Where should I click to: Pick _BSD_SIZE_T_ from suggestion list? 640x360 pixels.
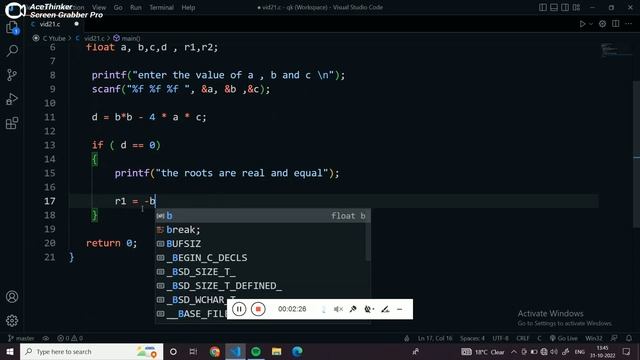coord(262,272)
